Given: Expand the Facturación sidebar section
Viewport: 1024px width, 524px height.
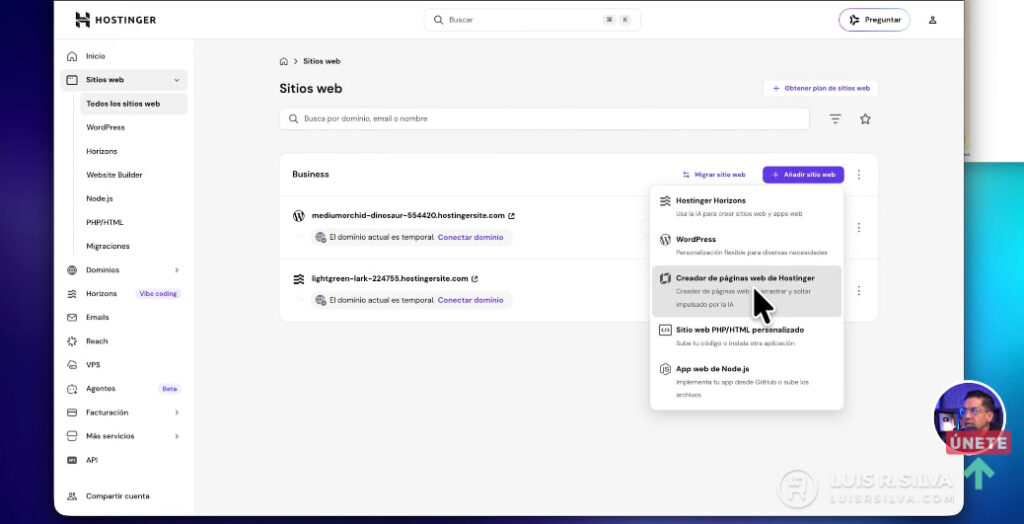Looking at the screenshot, I should pyautogui.click(x=176, y=412).
